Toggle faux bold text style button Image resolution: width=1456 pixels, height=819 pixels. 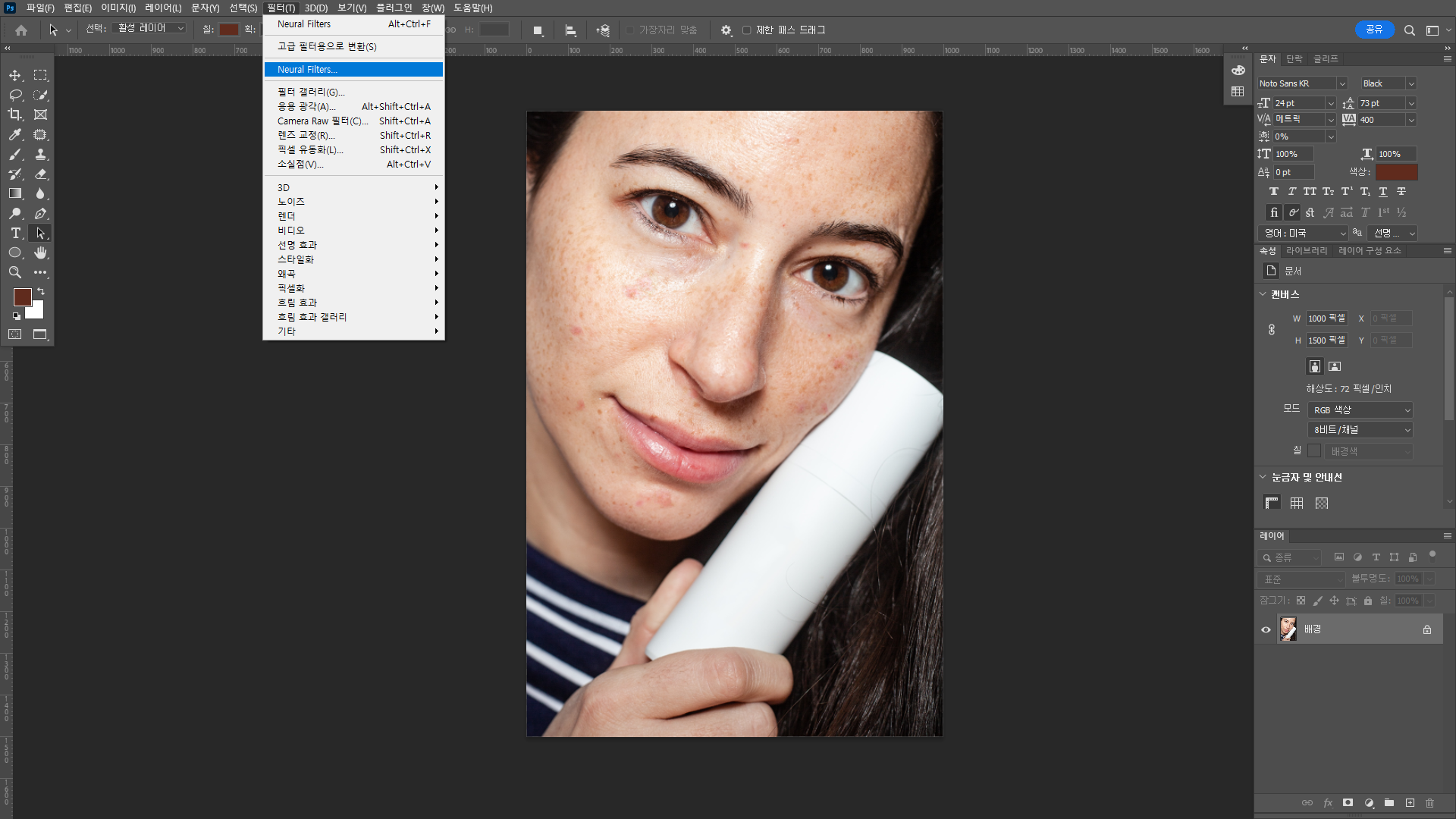[x=1274, y=192]
